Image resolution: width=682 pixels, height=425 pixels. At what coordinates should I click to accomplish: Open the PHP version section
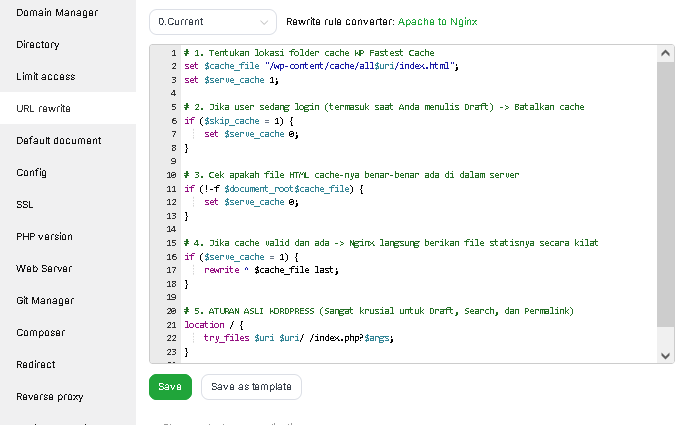coord(44,237)
